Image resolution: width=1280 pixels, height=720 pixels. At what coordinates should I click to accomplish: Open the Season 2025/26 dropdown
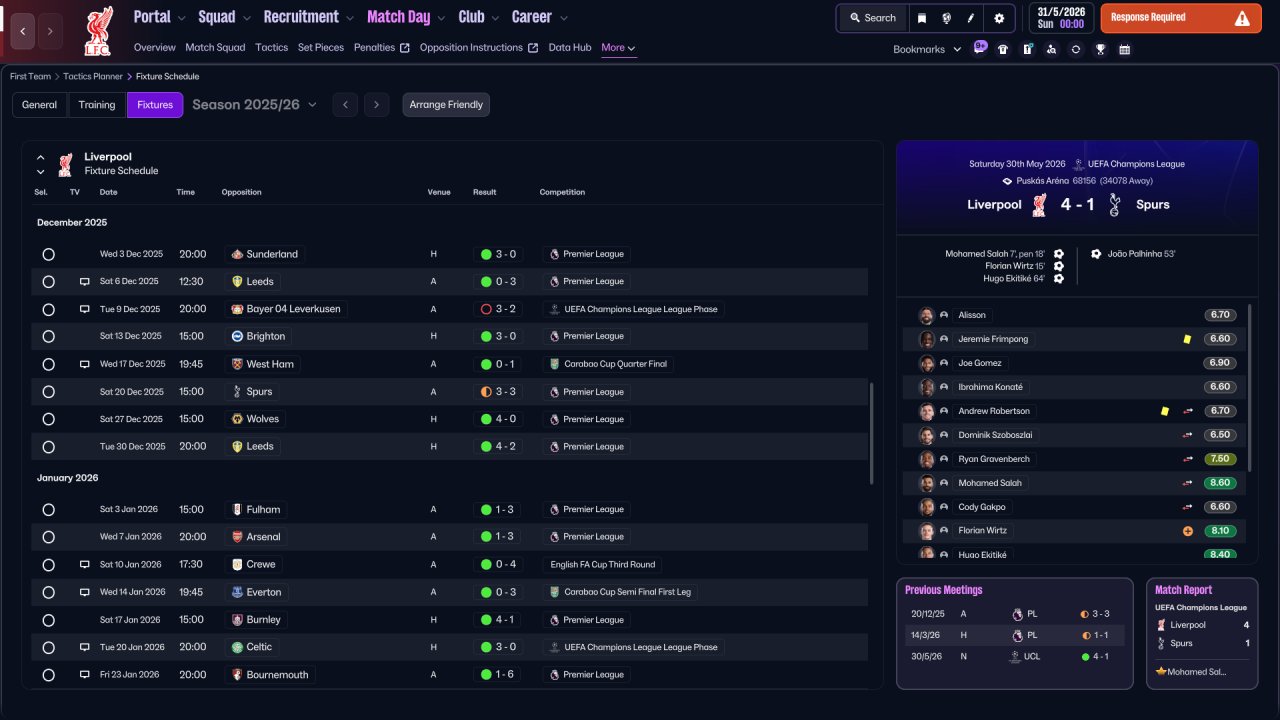(254, 105)
